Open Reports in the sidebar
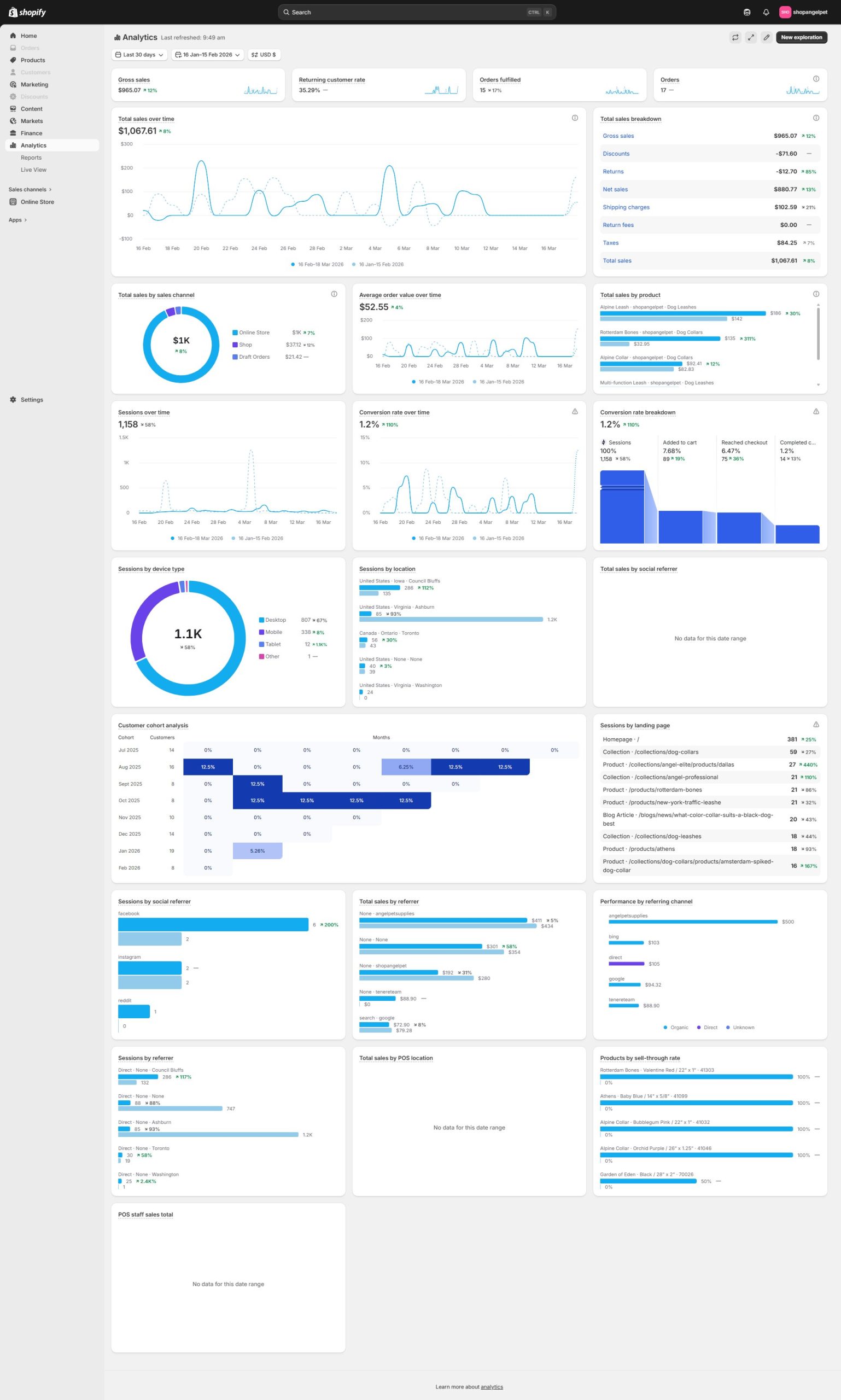 pos(31,157)
